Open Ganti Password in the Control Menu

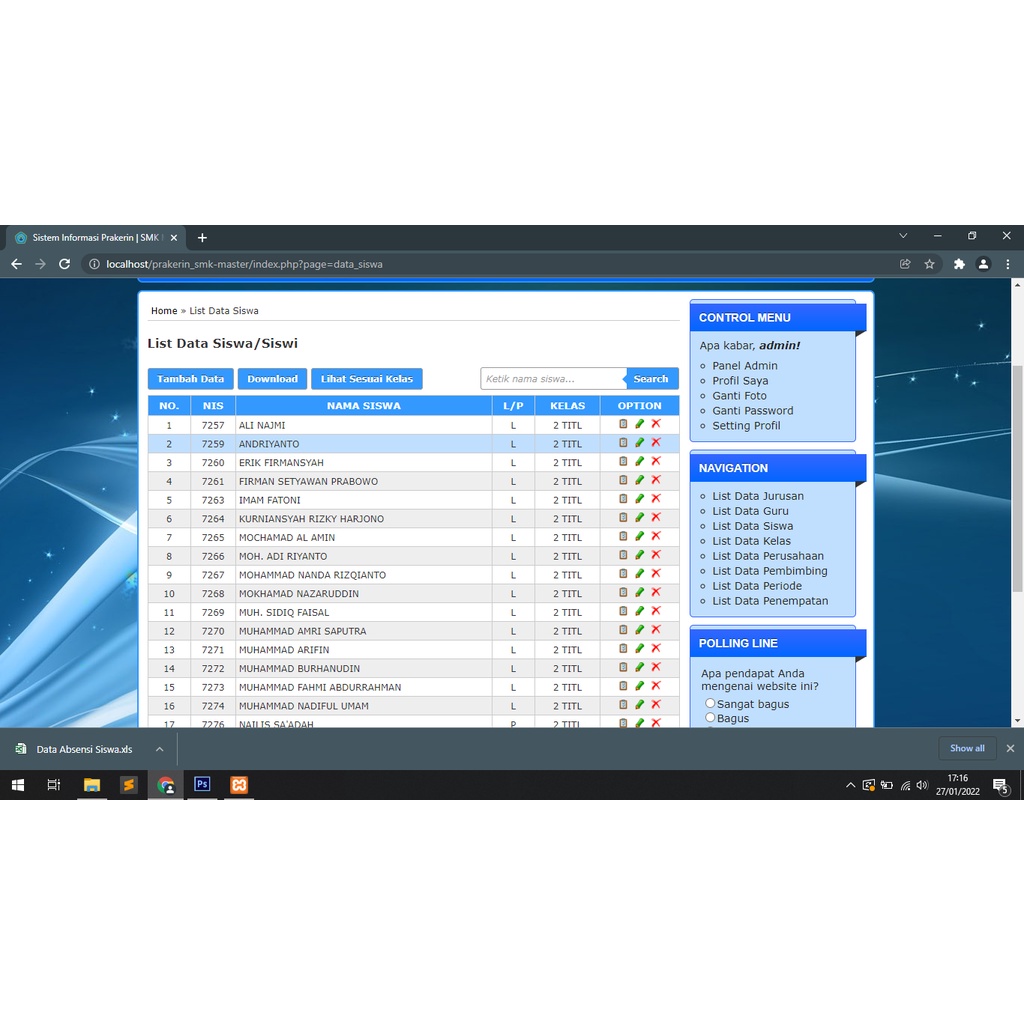click(752, 411)
